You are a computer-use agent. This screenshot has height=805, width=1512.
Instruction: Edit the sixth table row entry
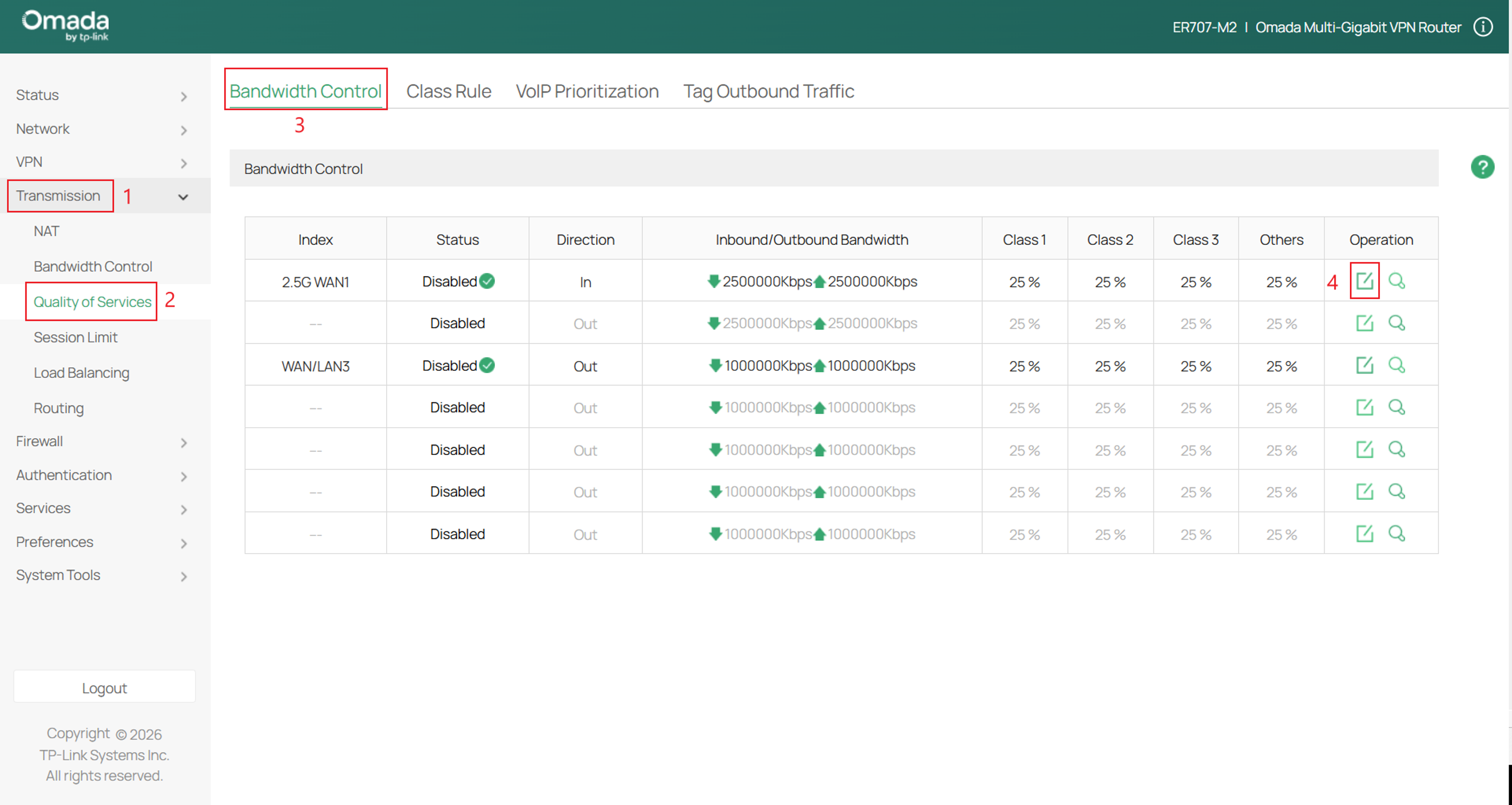[x=1364, y=491]
